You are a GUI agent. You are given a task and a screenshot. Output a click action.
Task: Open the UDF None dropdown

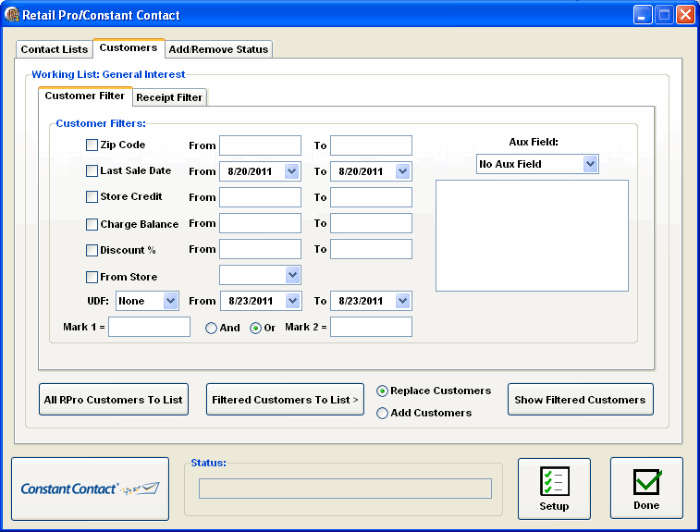pyautogui.click(x=171, y=301)
